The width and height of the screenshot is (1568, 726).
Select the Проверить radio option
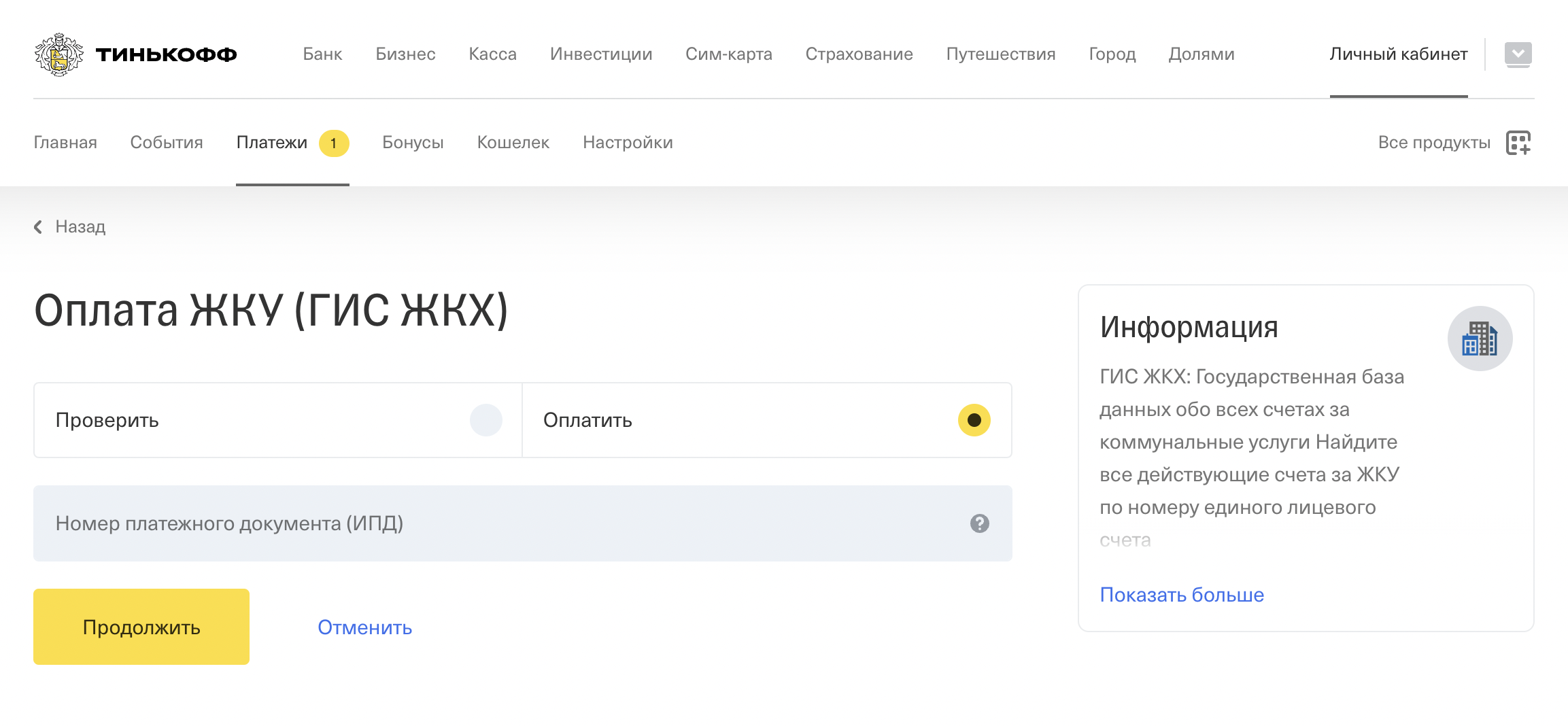click(278, 420)
